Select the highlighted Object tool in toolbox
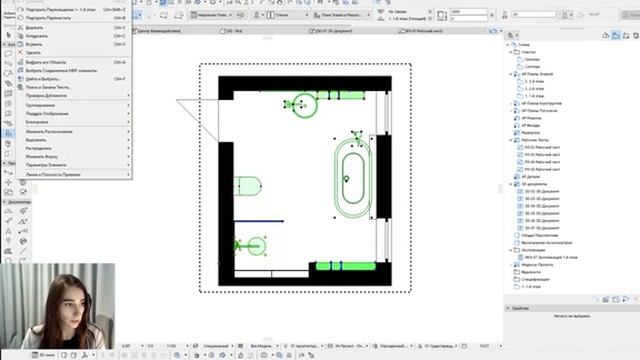640x360 pixels. [x=9, y=133]
